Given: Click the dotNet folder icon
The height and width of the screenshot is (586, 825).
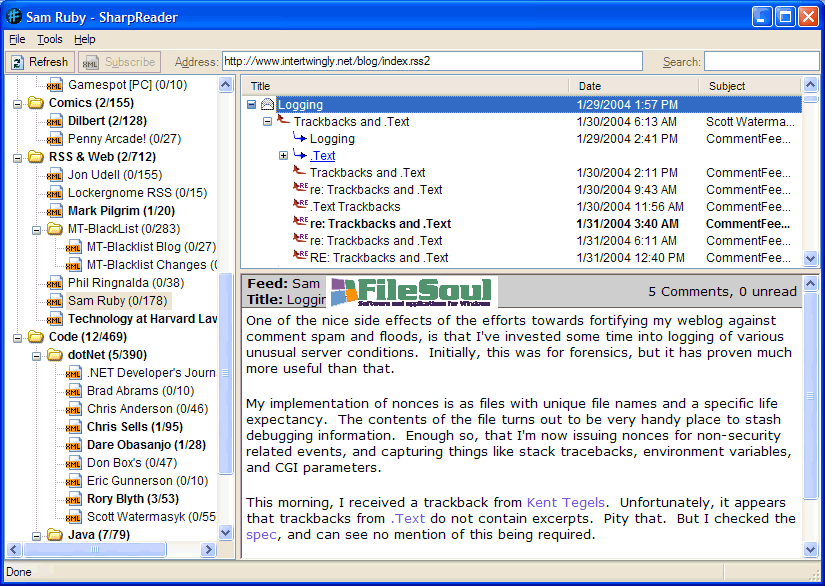Looking at the screenshot, I should pyautogui.click(x=54, y=355).
